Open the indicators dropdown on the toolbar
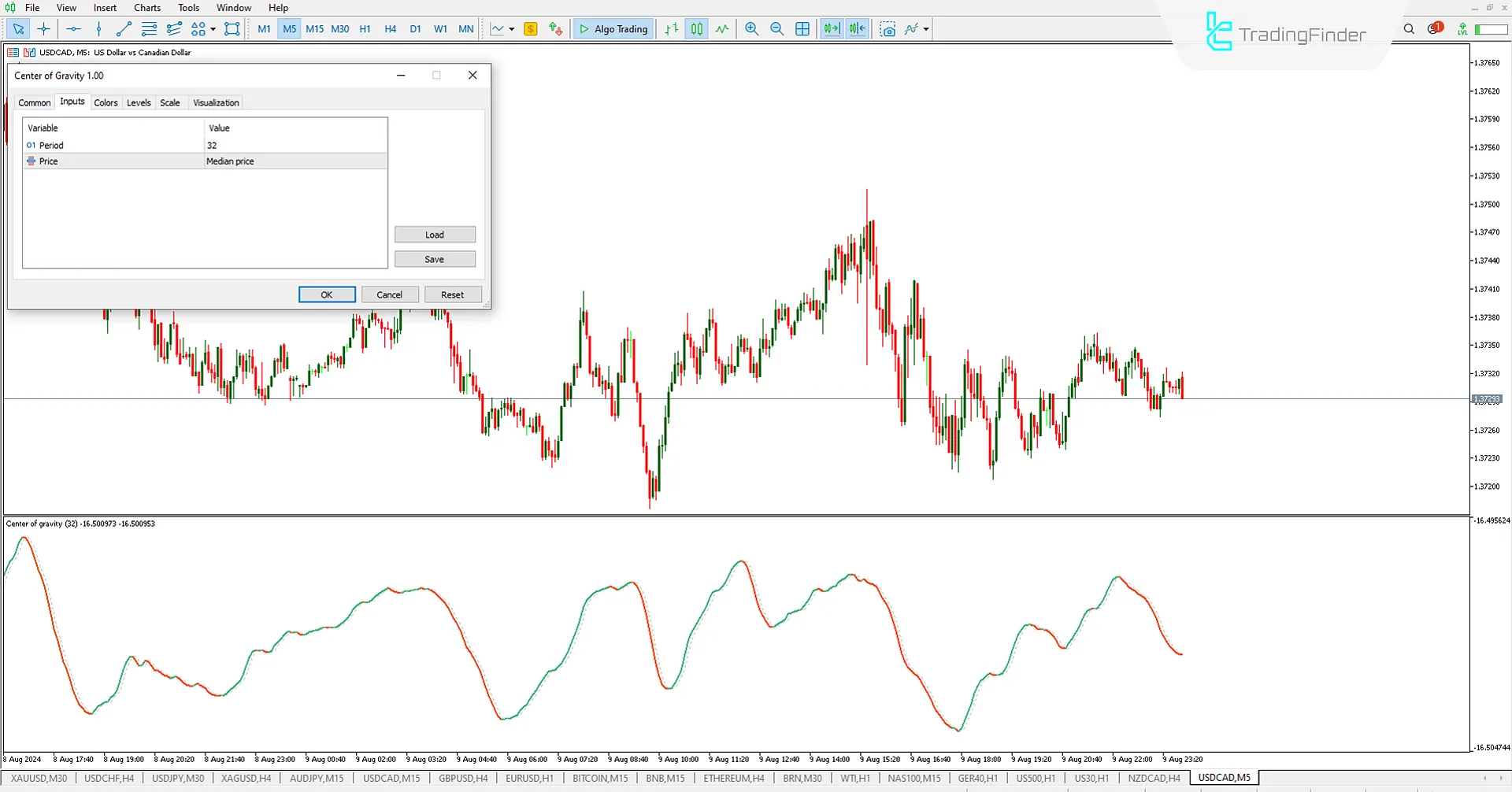 tap(926, 28)
